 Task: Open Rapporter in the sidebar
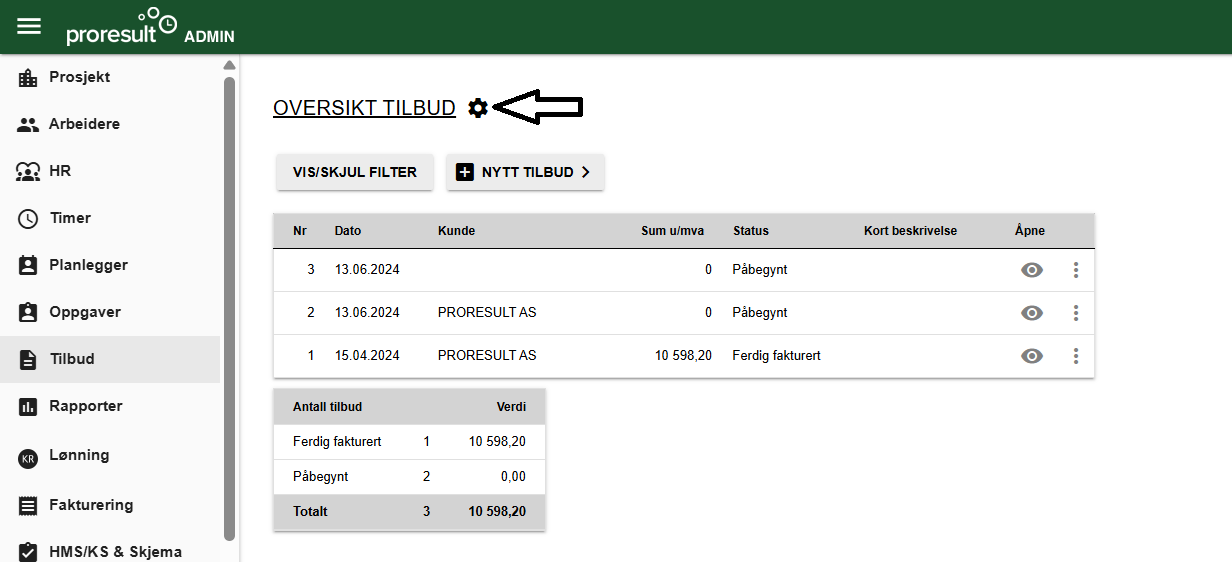point(110,406)
